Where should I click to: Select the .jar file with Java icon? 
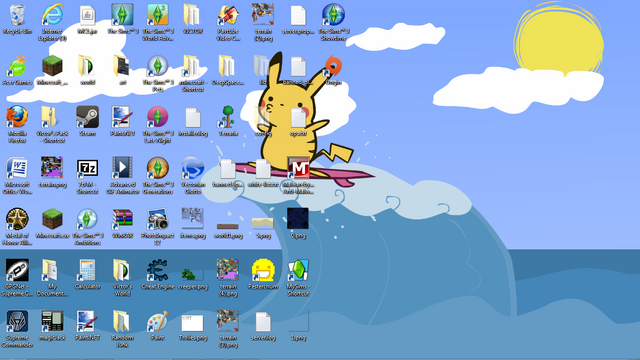87,16
